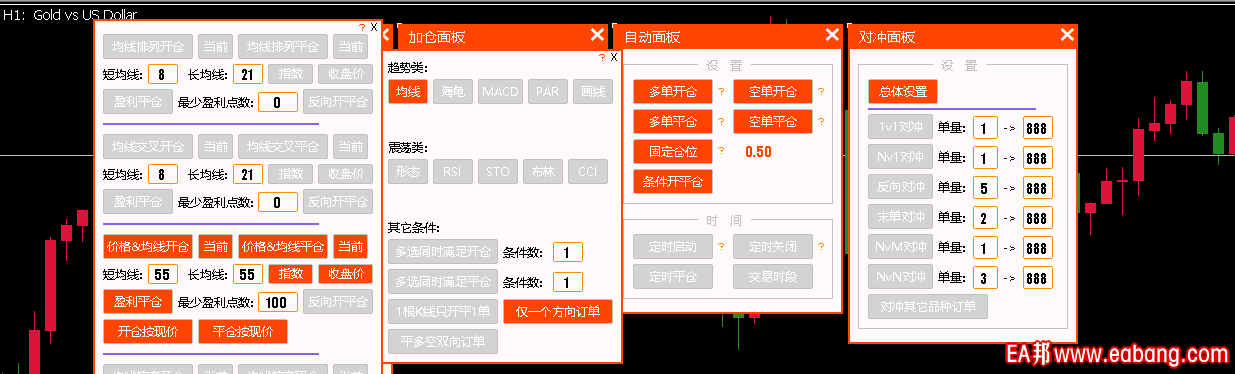Toggle 均线排列平仓 button
The image size is (1235, 374).
point(284,46)
